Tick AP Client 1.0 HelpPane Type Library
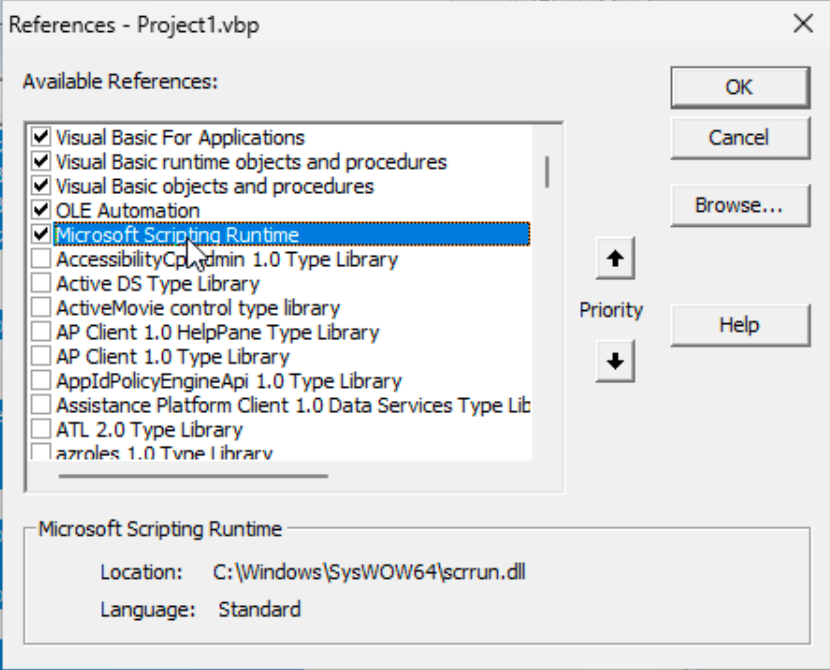Image resolution: width=830 pixels, height=670 pixels. pos(41,332)
